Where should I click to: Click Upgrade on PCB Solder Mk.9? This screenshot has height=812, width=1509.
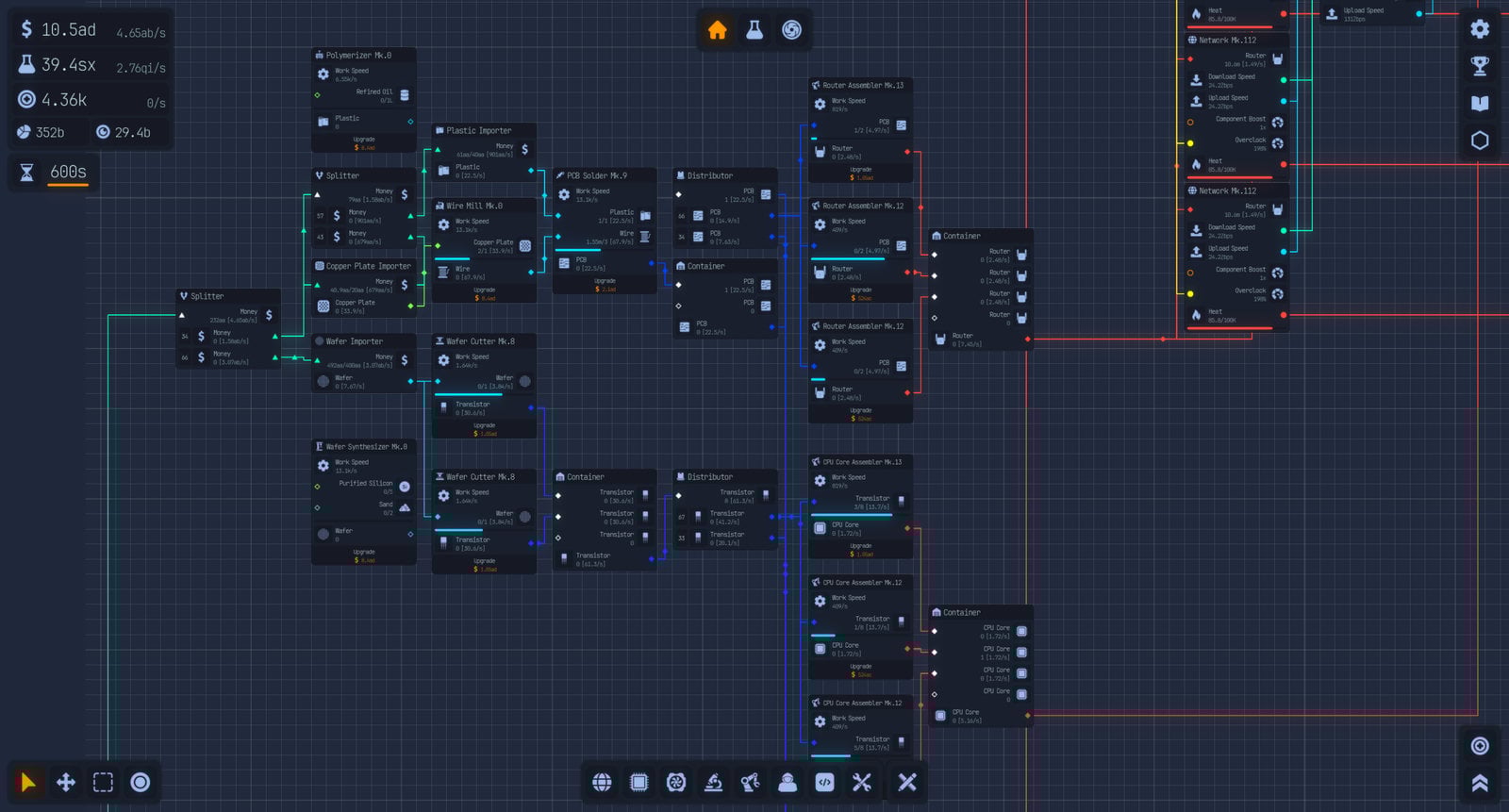click(605, 285)
